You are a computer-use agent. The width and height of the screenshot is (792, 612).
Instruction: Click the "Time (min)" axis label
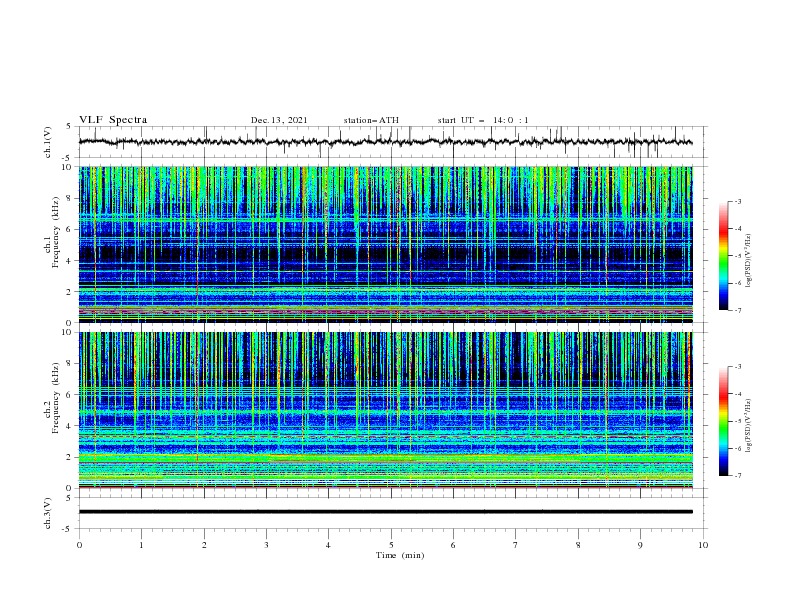click(x=400, y=555)
